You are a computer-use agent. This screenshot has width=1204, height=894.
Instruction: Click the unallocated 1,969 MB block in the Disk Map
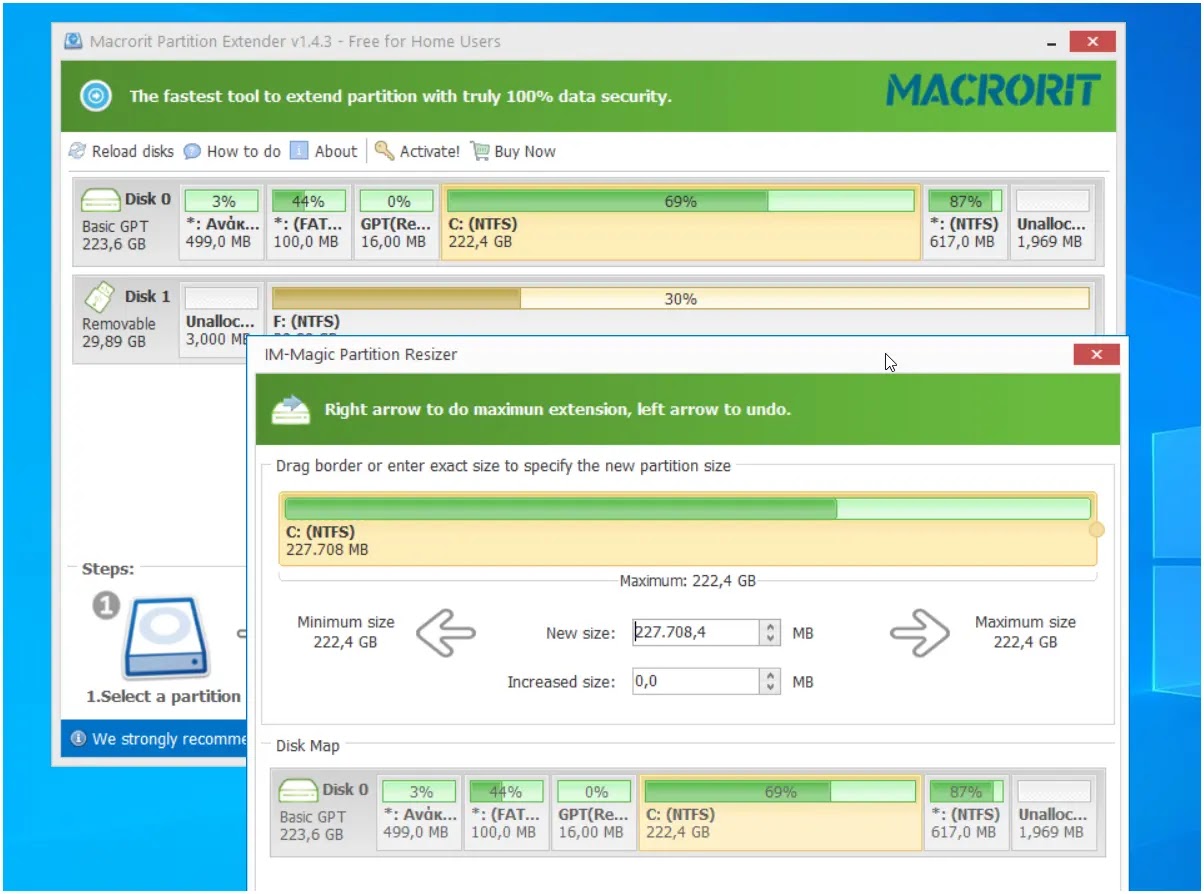click(1052, 811)
